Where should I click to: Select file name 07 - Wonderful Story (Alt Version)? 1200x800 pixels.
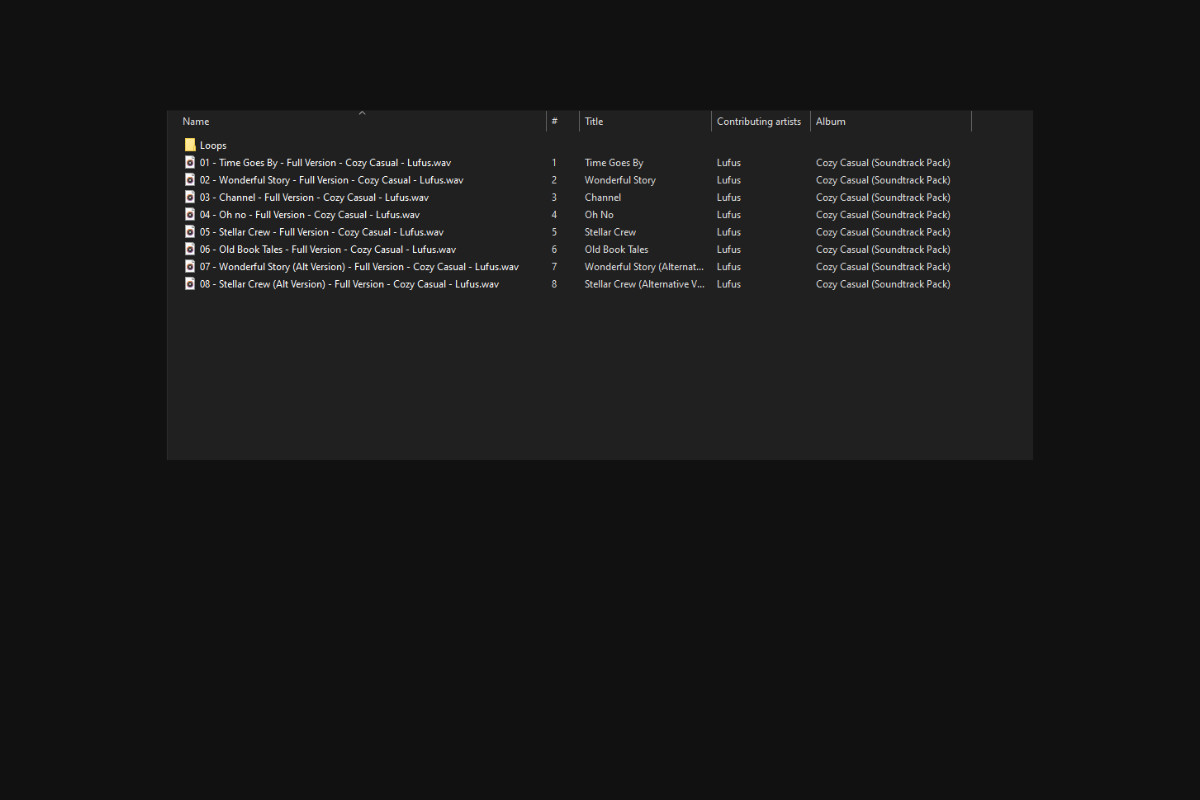coord(359,266)
